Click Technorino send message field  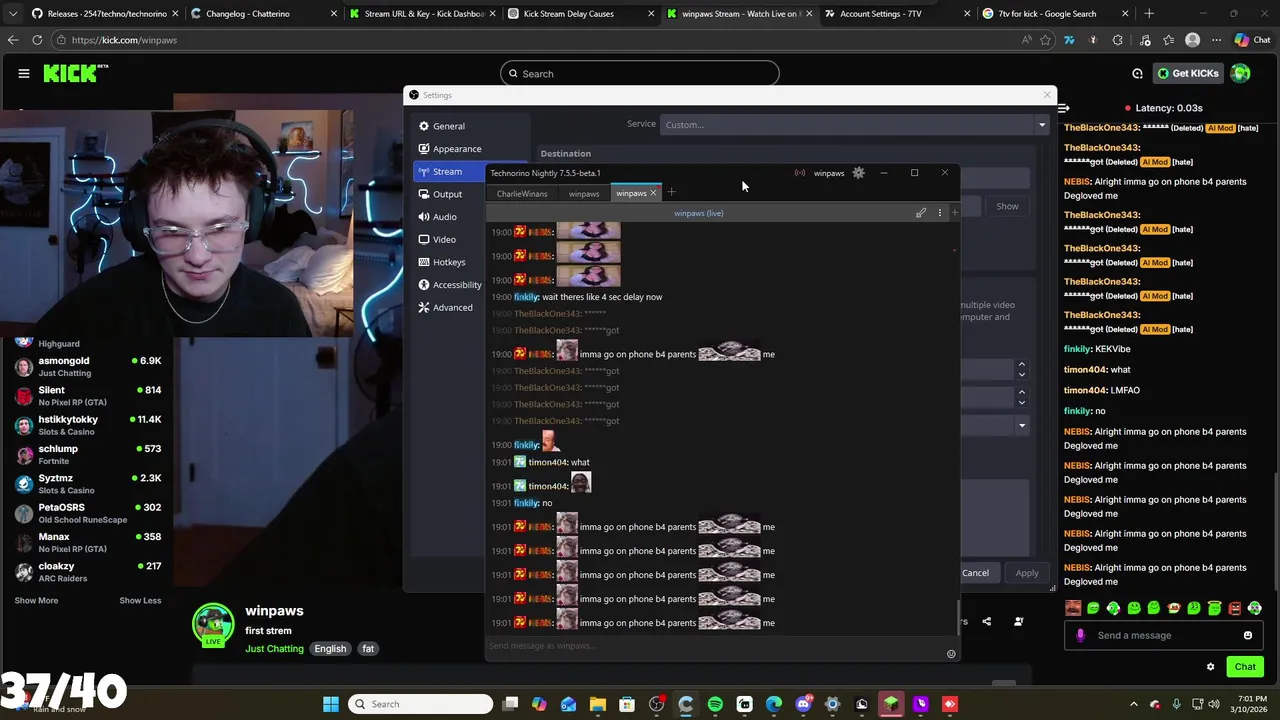point(715,645)
